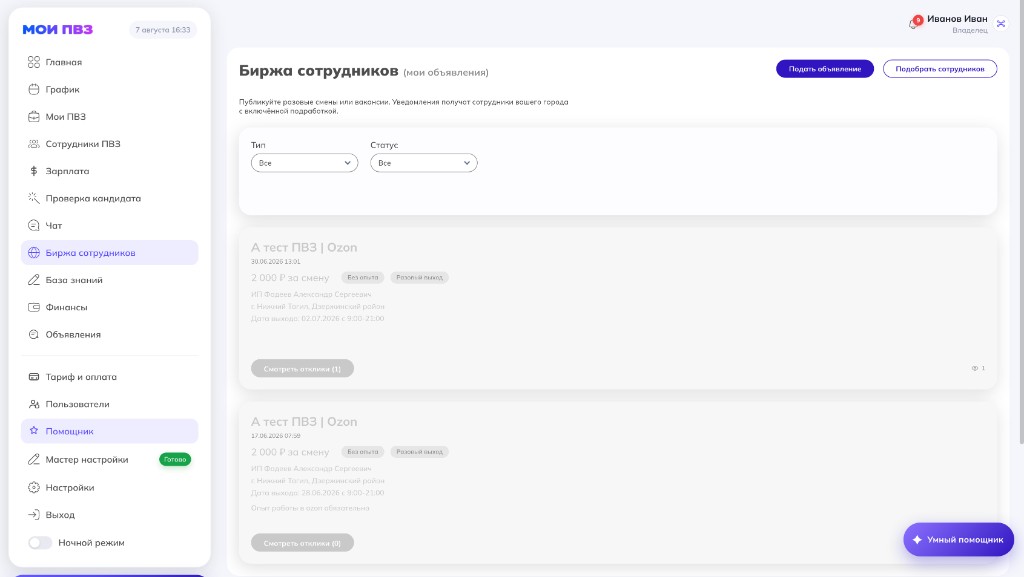Click Смотреть отклики (1) button
The width and height of the screenshot is (1024, 577).
pos(302,369)
